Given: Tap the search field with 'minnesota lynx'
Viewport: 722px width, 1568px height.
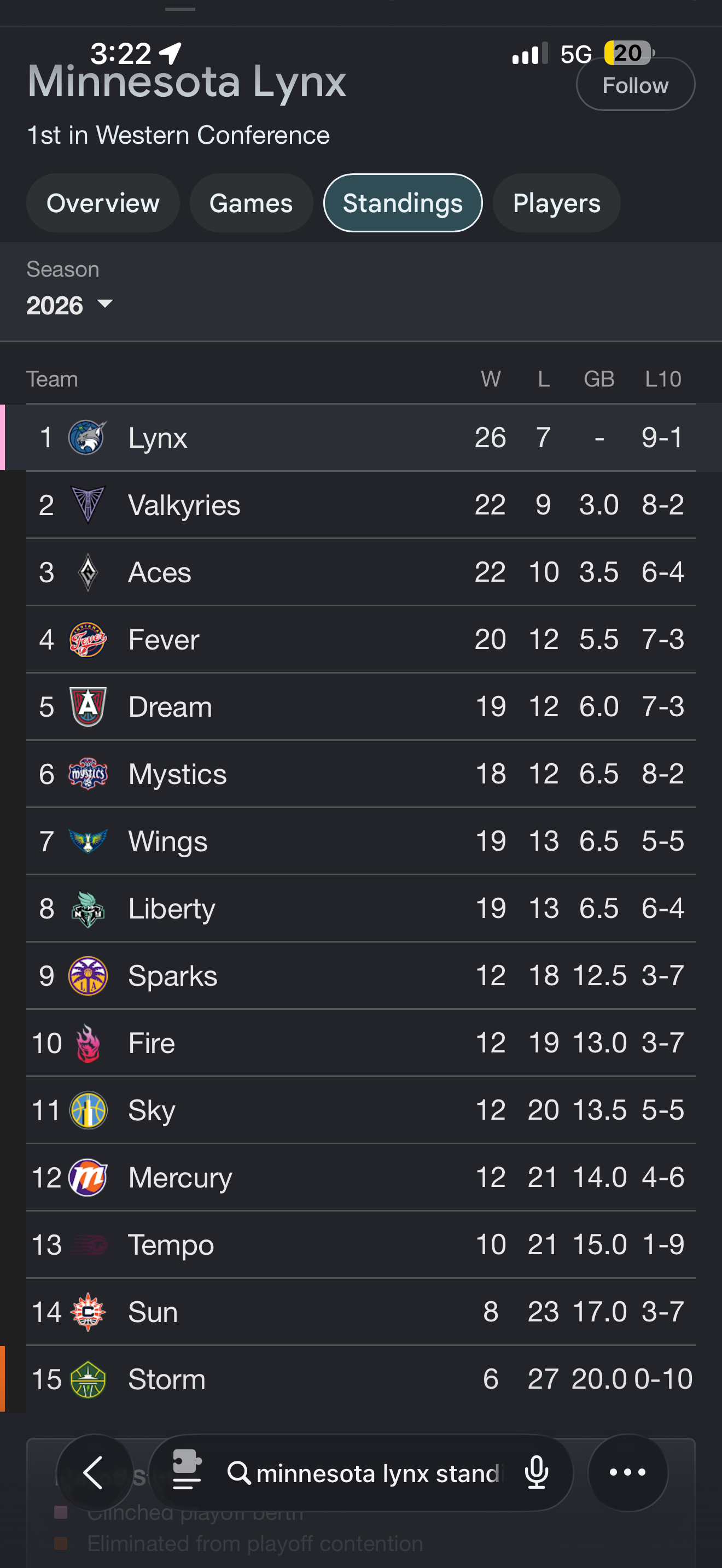Looking at the screenshot, I should point(362,1473).
